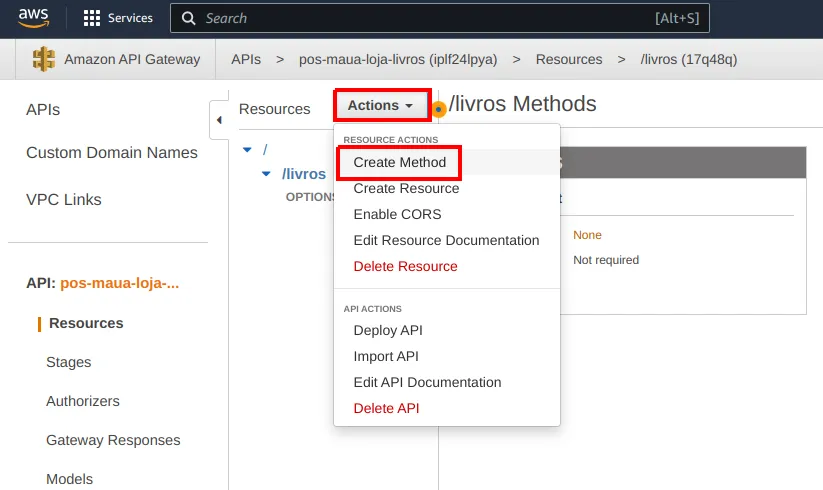Select the /livros resource in tree
Screen dimensions: 823x490
click(304, 174)
